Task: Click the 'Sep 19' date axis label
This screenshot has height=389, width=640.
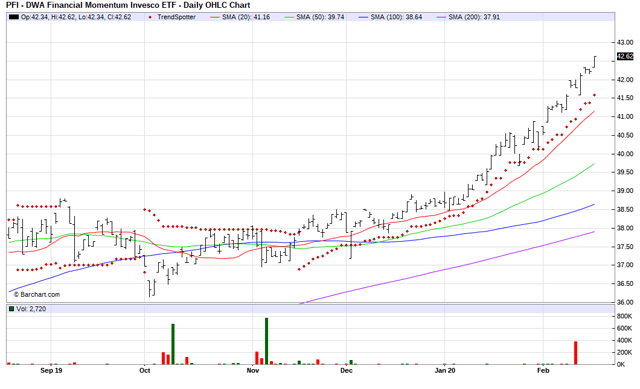Action: [x=51, y=371]
